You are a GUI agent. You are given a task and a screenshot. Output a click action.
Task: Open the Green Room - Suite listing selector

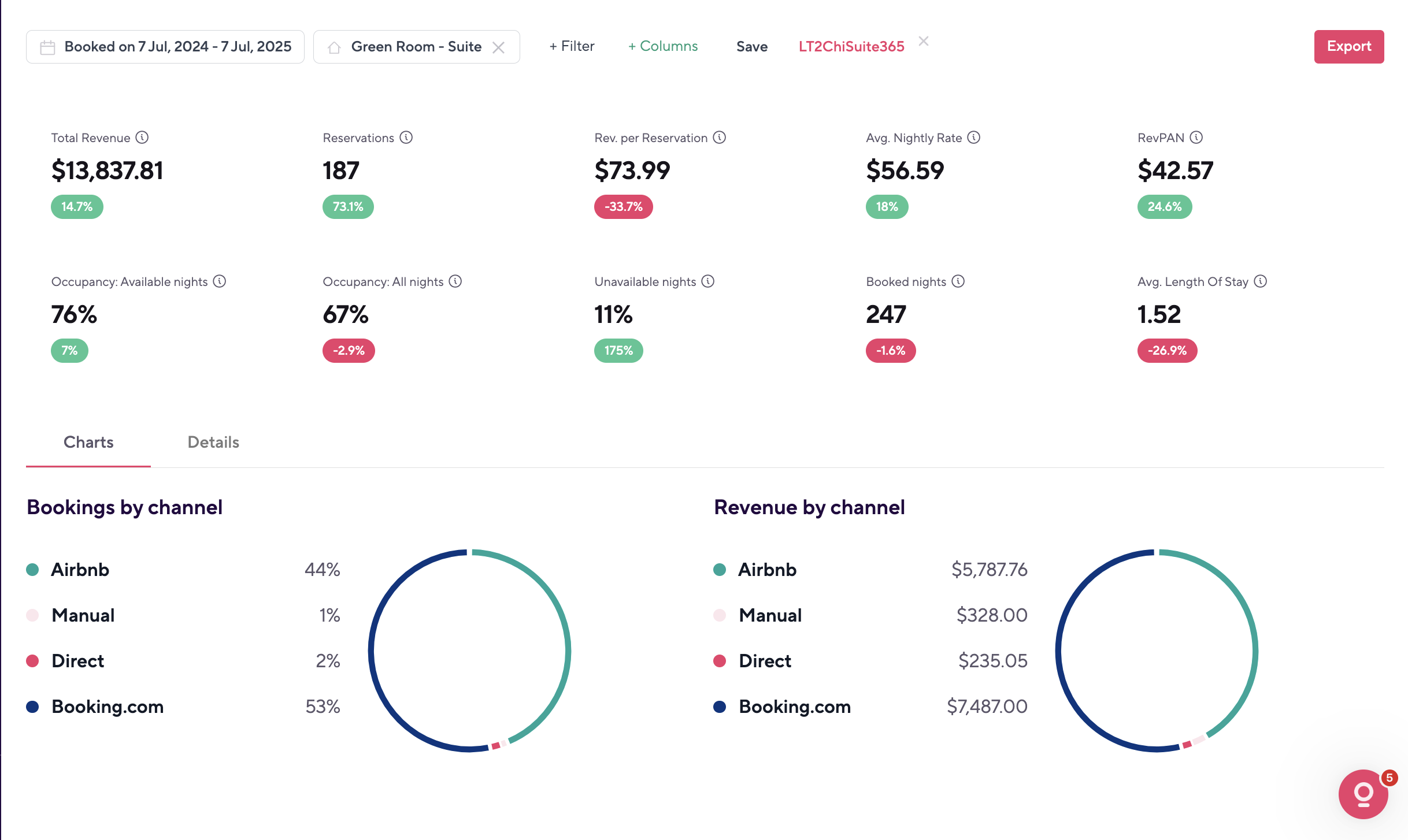click(x=416, y=47)
